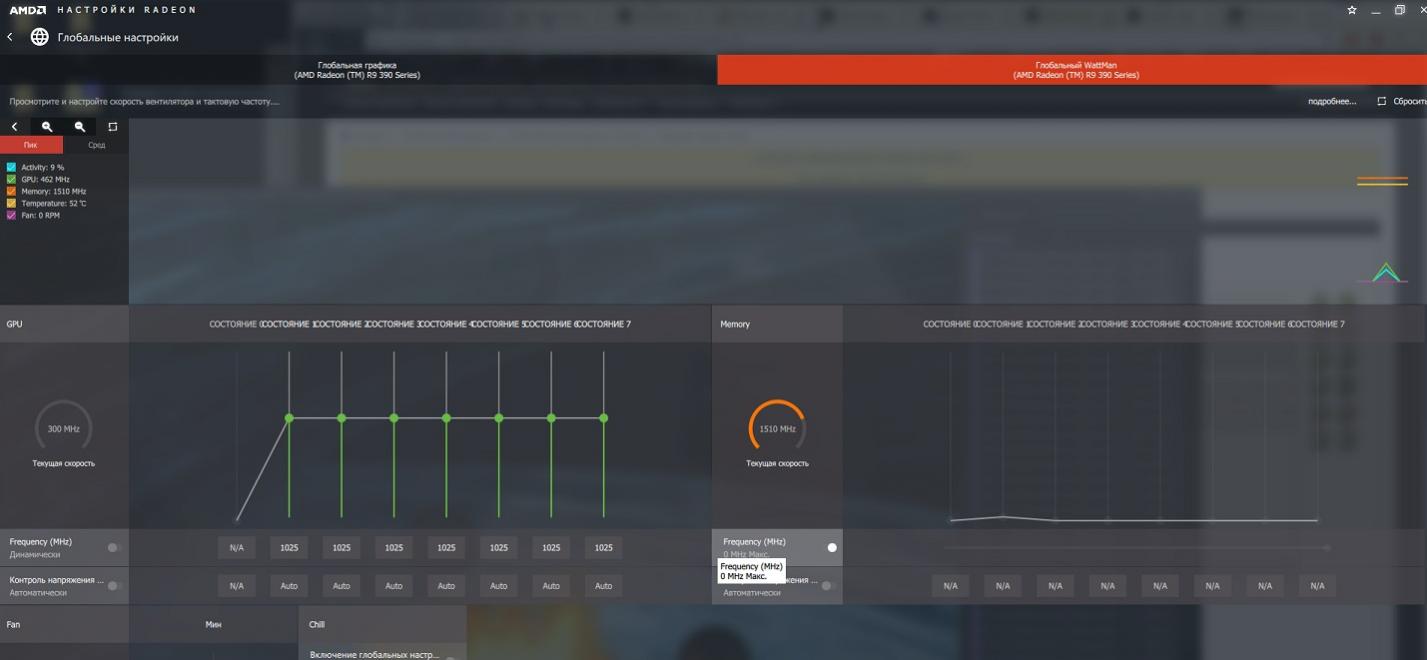1427x660 pixels.
Task: Click the GPU state 1 frequency 1025 field
Action: pos(289,547)
